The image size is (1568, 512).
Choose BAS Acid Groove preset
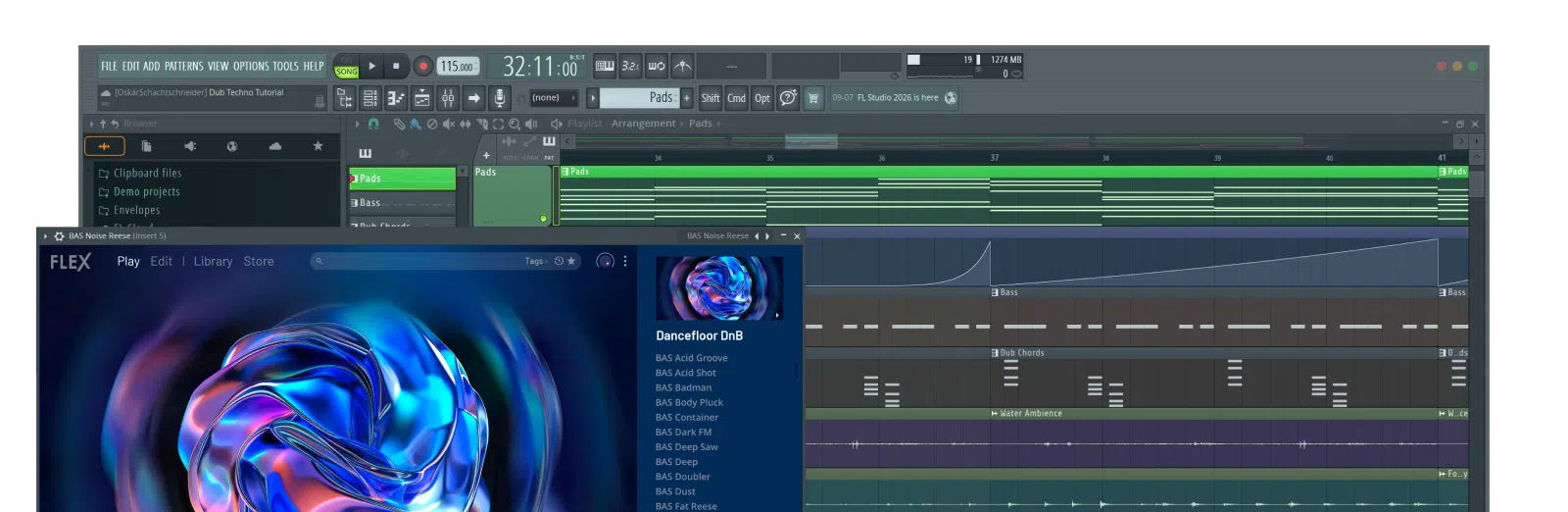(692, 359)
